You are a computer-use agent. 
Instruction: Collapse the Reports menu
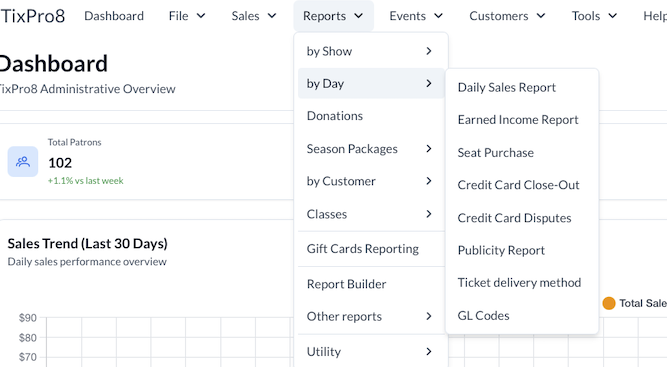click(x=333, y=16)
